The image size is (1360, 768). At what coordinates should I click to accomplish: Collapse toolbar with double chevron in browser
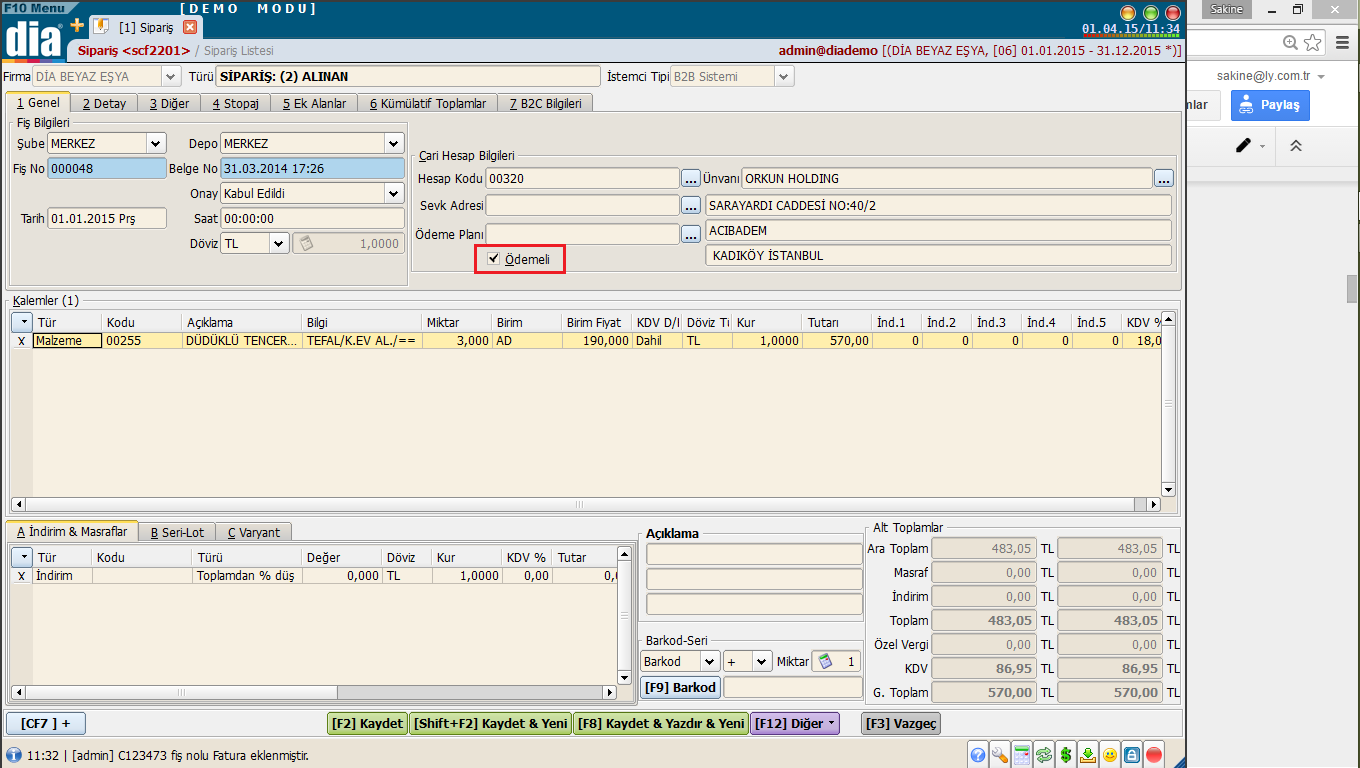point(1295,145)
